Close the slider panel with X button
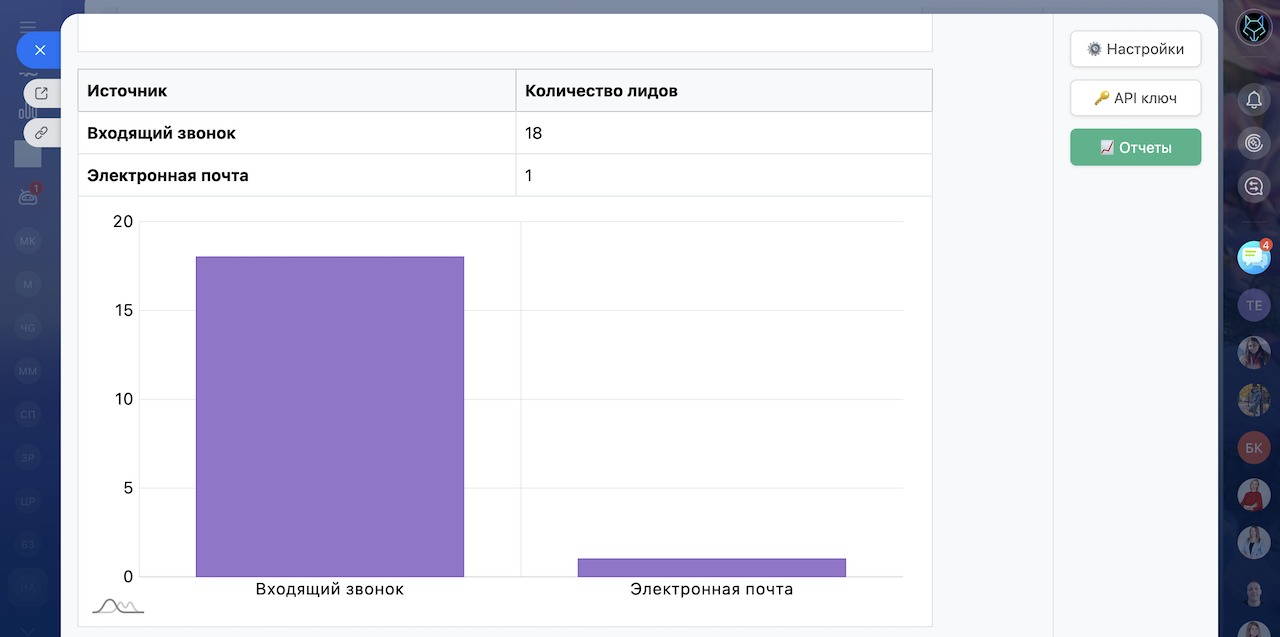The image size is (1280, 637). click(x=40, y=49)
